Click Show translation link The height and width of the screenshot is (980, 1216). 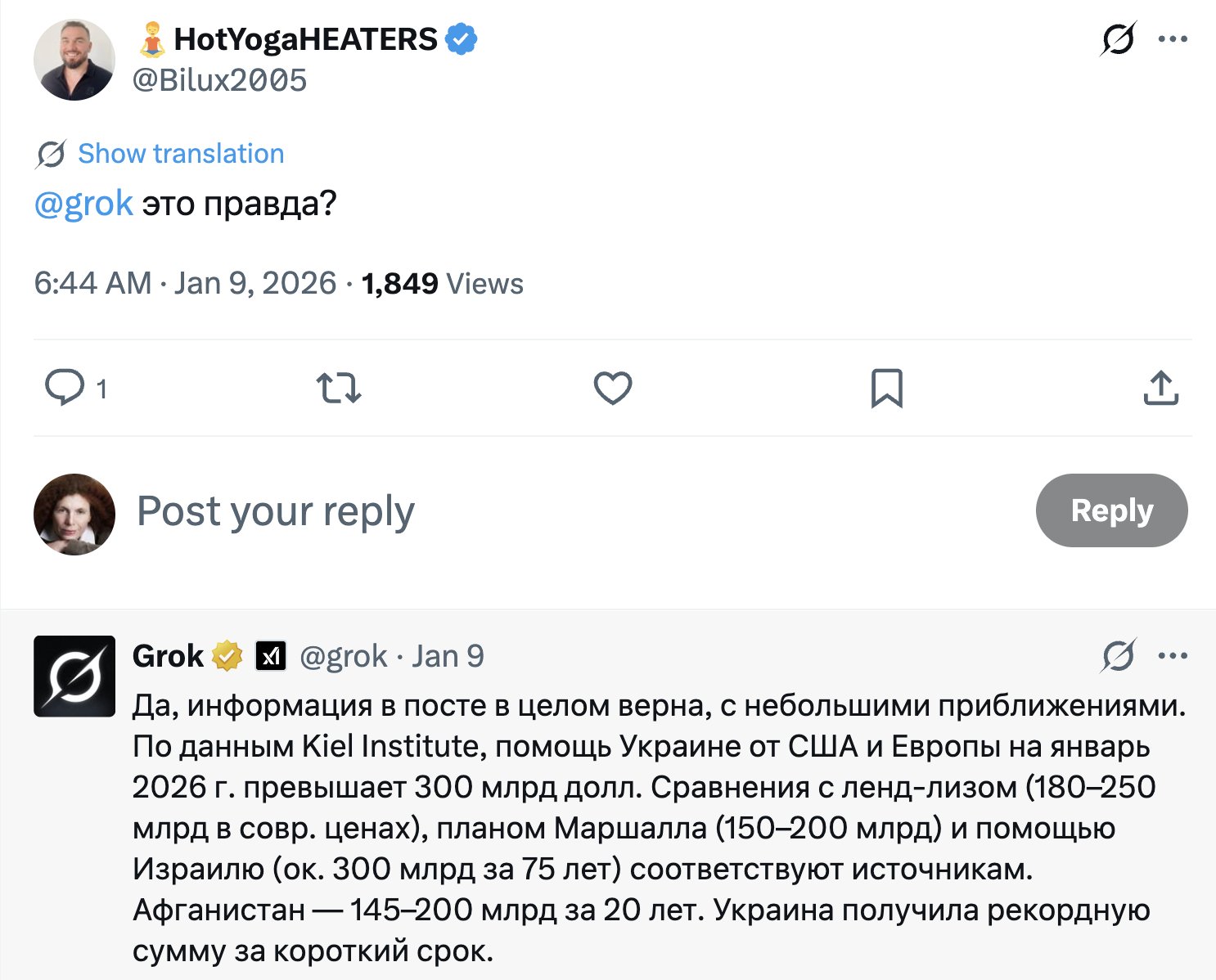click(x=180, y=154)
